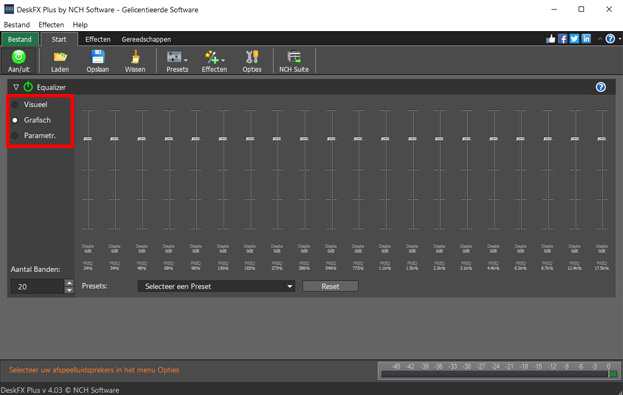Click the thumbs-up like icon

point(551,39)
